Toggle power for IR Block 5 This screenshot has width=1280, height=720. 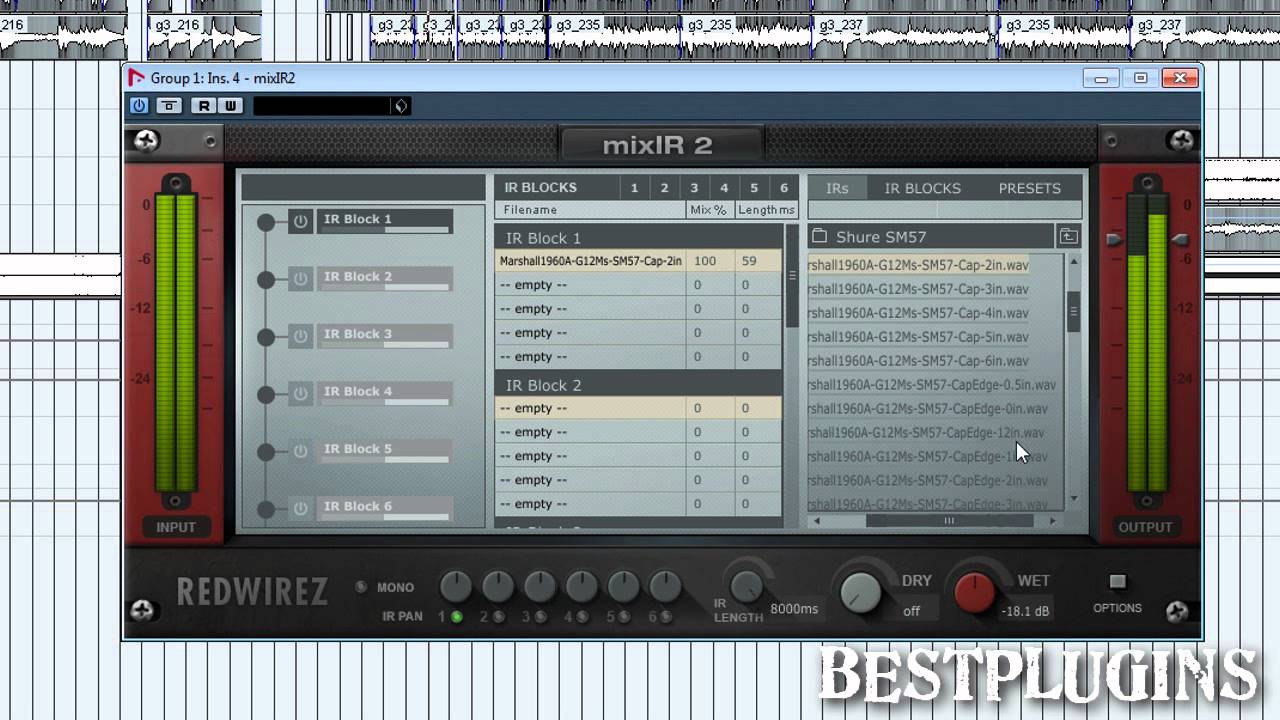[x=300, y=452]
